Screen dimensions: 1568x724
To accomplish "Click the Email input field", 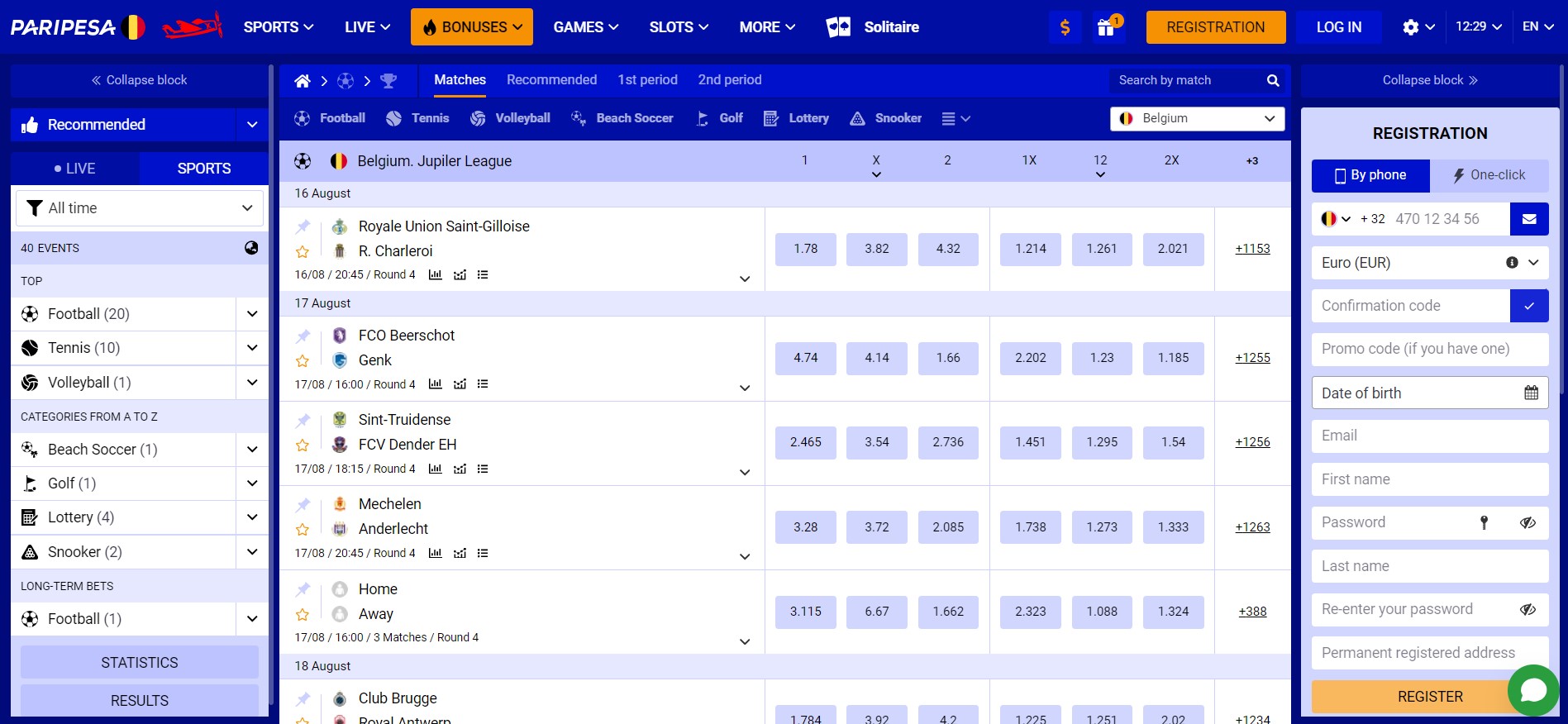I will pyautogui.click(x=1430, y=436).
